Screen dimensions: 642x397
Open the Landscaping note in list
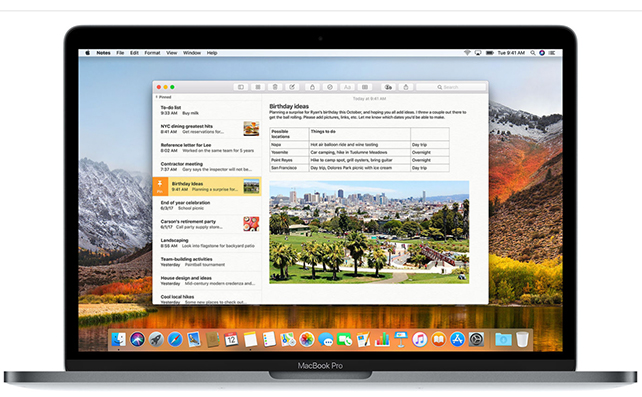(207, 243)
